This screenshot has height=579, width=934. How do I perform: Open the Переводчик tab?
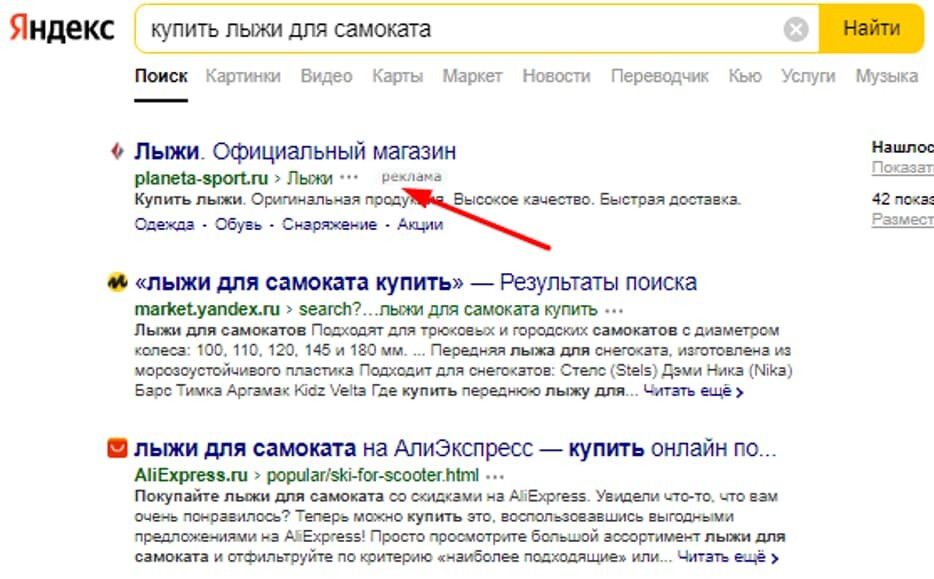pyautogui.click(x=663, y=75)
